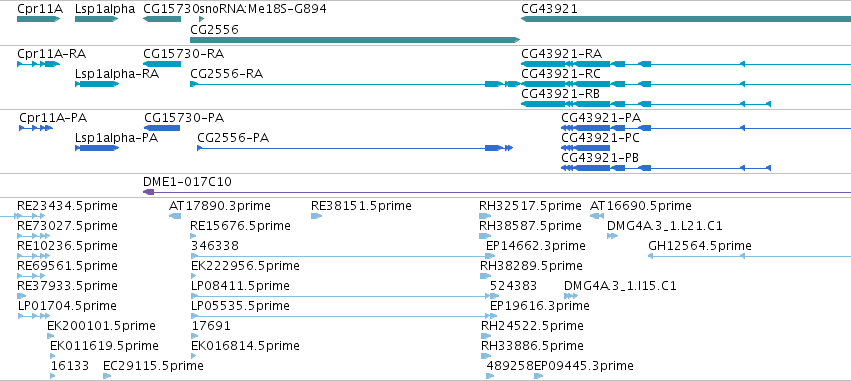Viewport: 851px width, 381px height.
Task: Click the EP09445.3prime EST marker
Action: tap(538, 376)
